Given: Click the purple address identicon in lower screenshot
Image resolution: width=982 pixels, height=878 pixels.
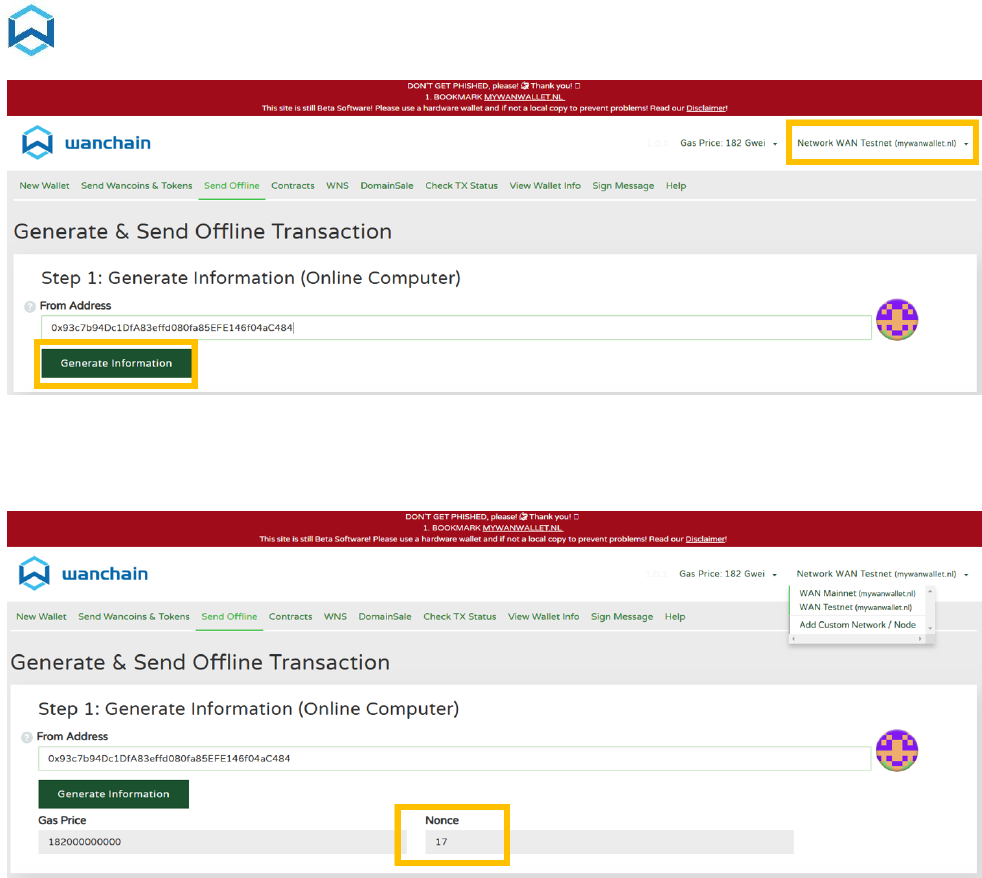Looking at the screenshot, I should click(897, 750).
